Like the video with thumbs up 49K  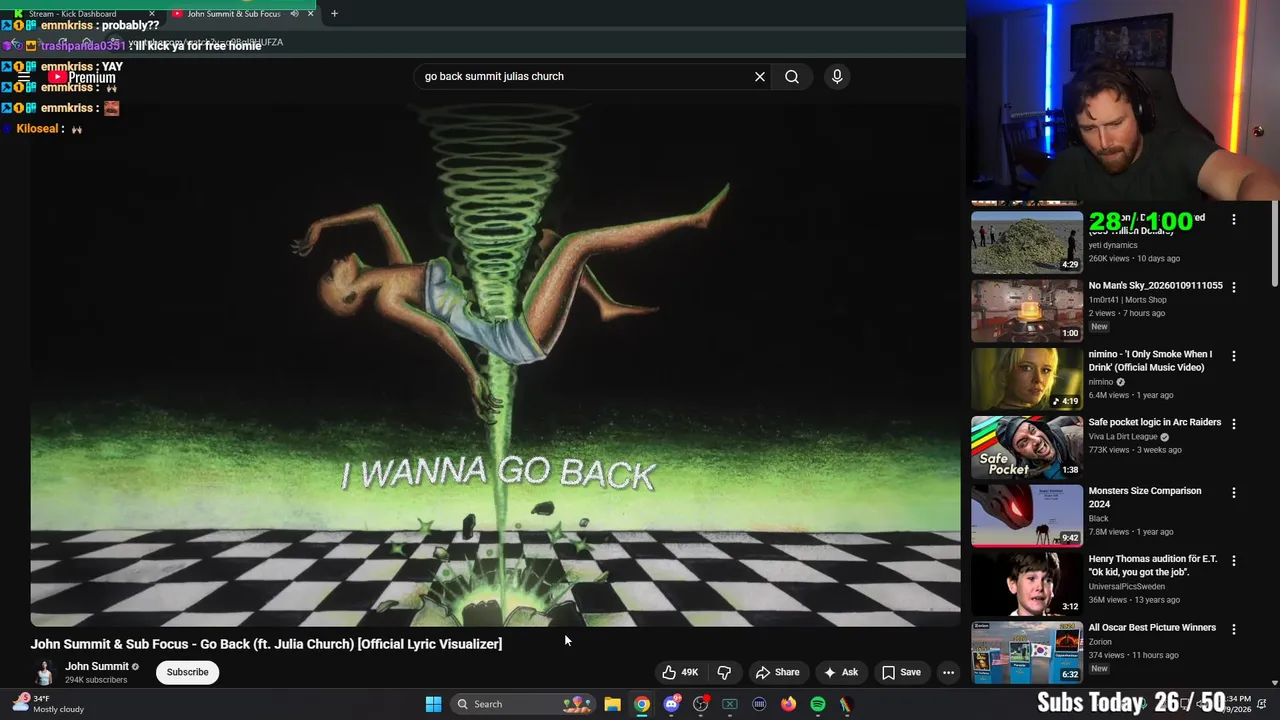pos(680,672)
